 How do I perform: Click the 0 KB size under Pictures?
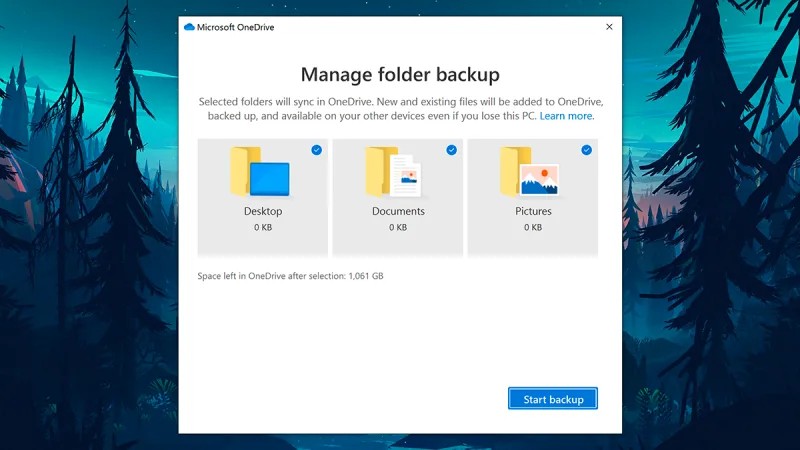coord(533,228)
